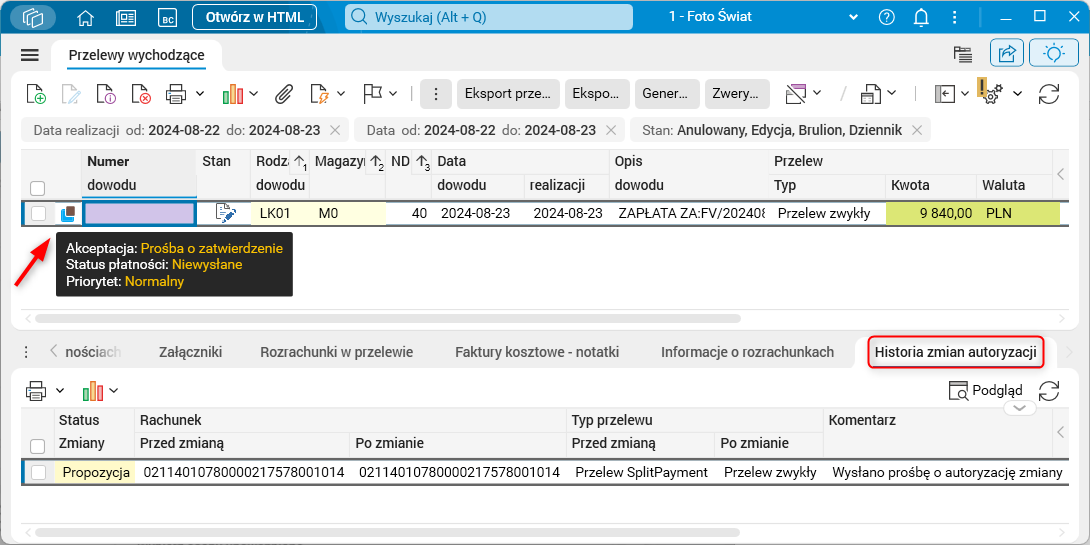This screenshot has width=1090, height=545.
Task: Open the help question mark icon
Action: click(886, 17)
